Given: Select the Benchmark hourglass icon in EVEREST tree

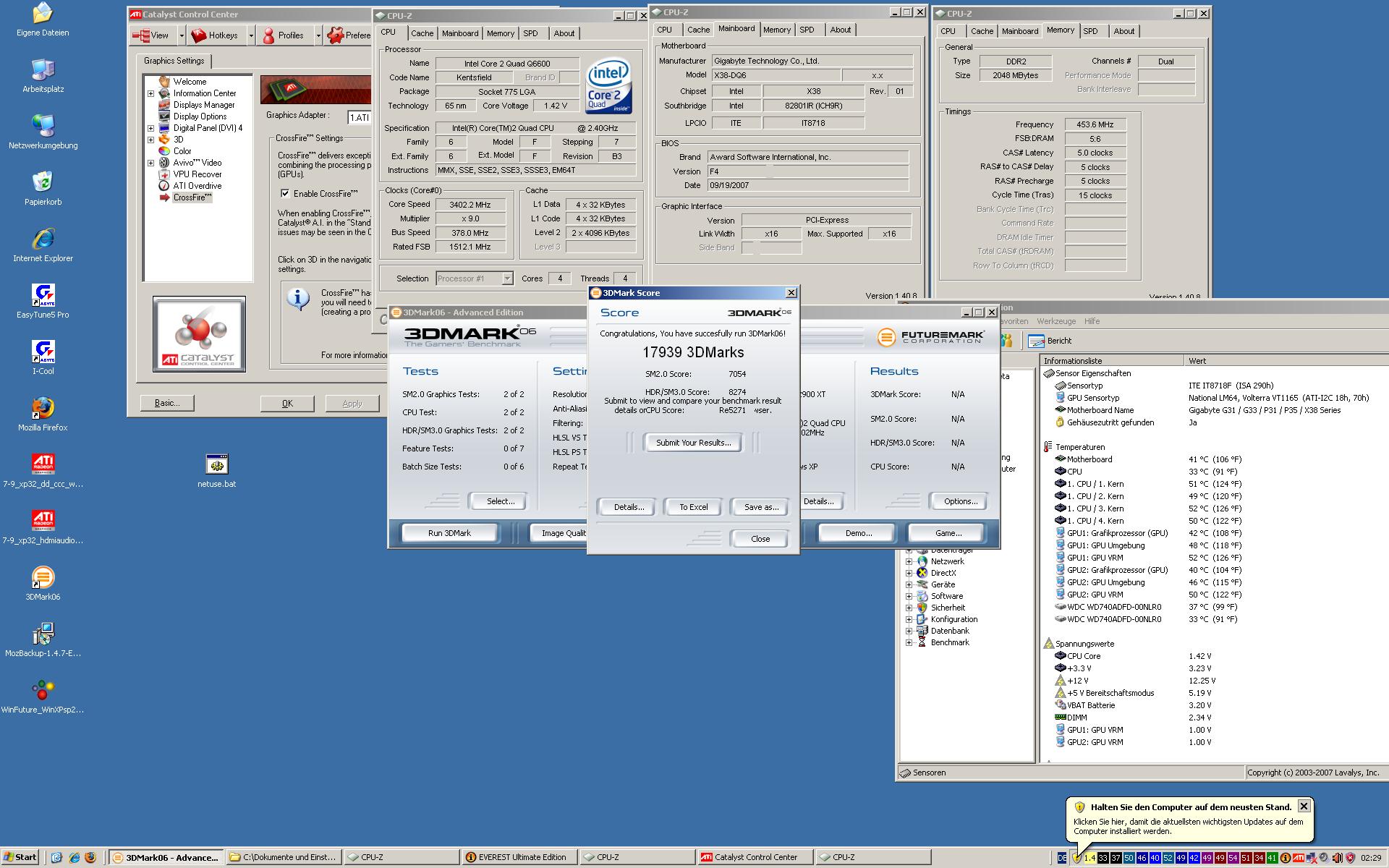Looking at the screenshot, I should (922, 642).
